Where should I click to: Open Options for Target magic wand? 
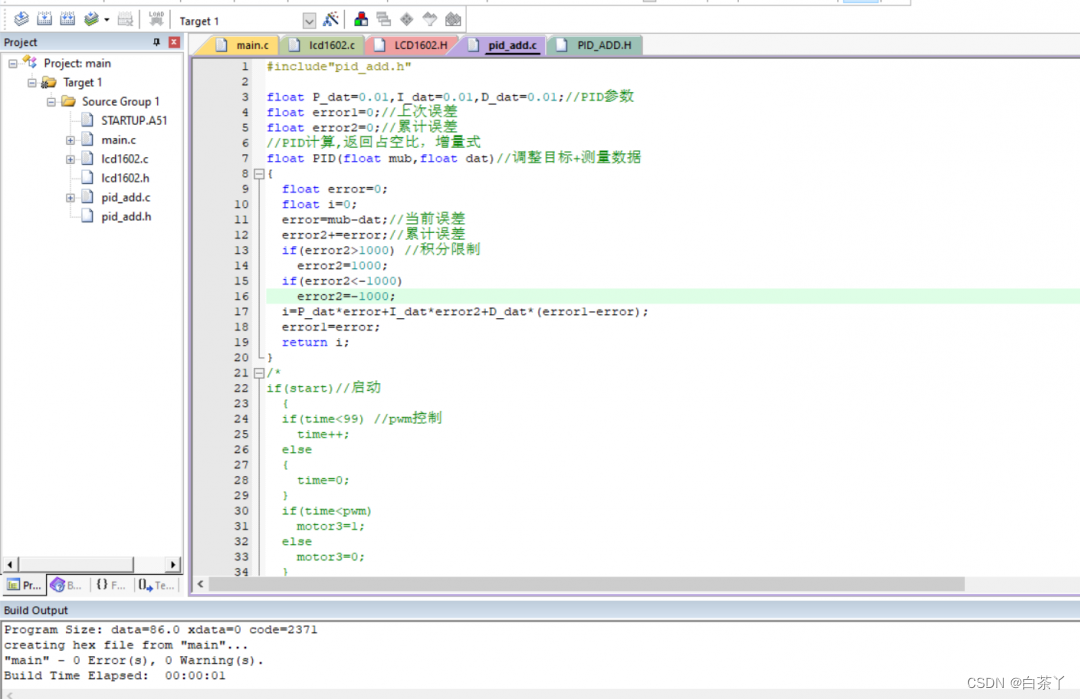pyautogui.click(x=331, y=19)
